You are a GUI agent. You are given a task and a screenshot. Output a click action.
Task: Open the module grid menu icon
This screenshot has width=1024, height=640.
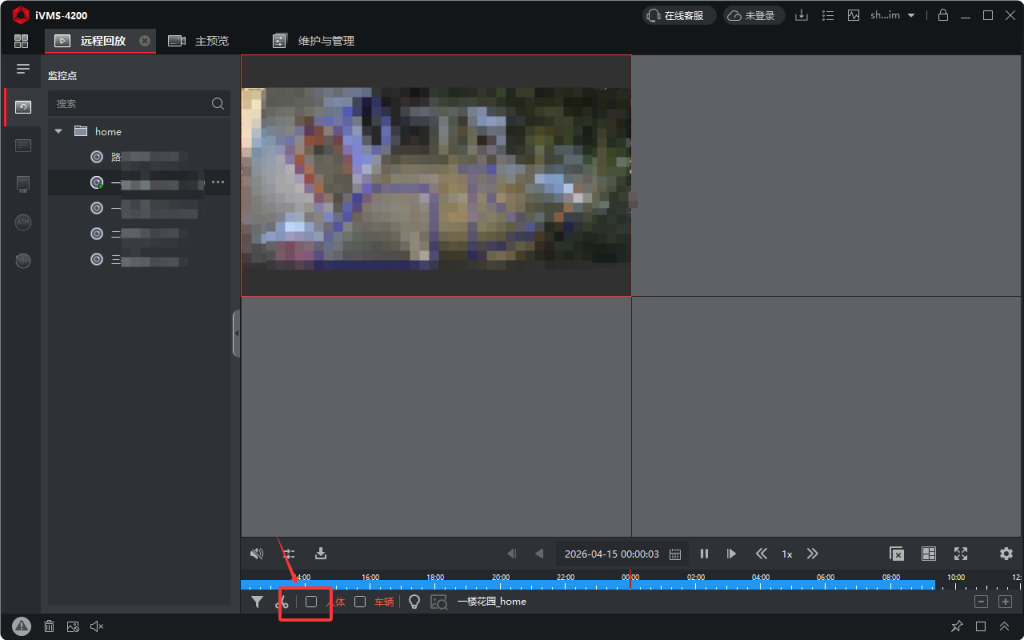click(21, 41)
